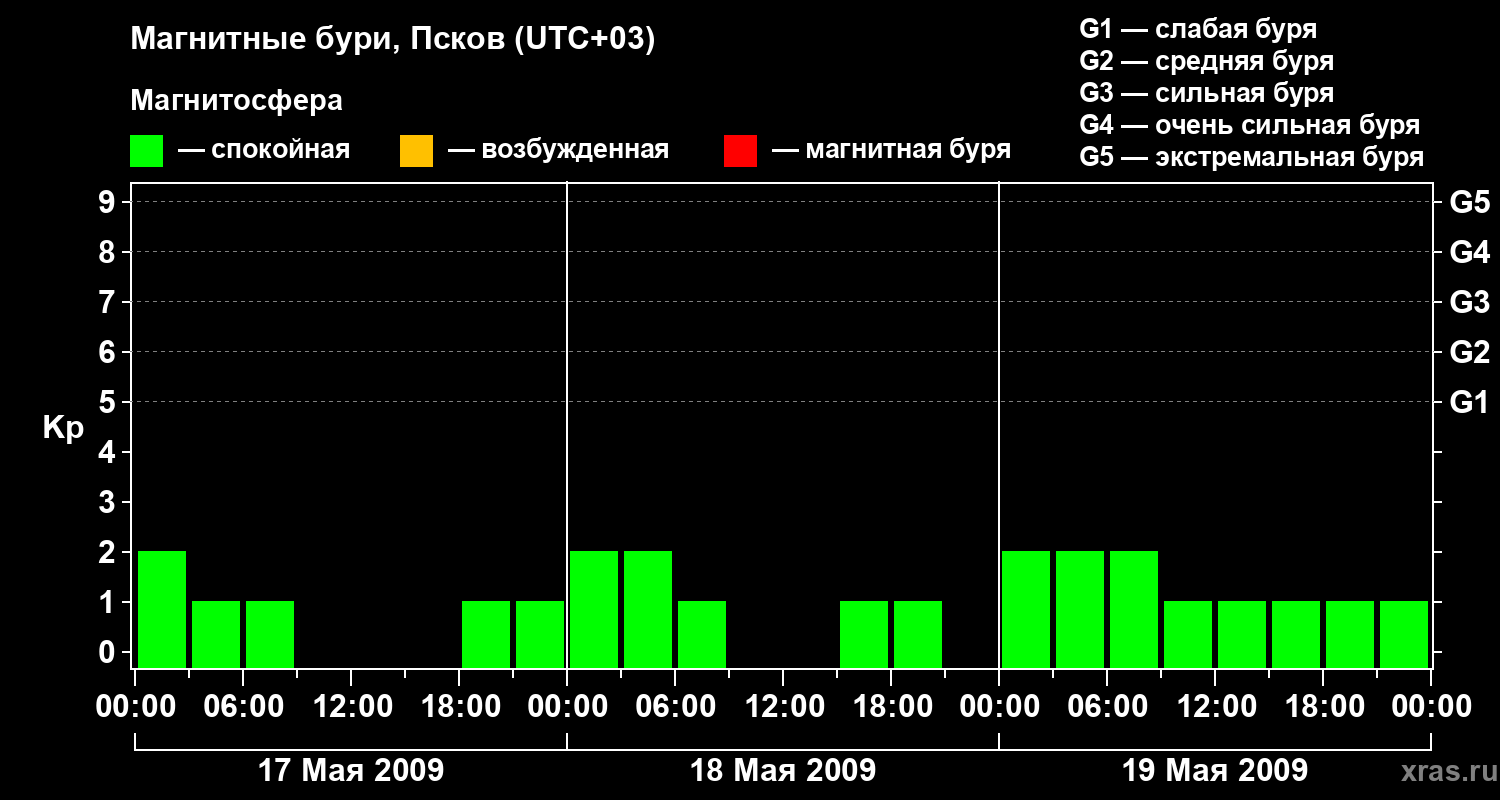Viewport: 1500px width, 800px height.
Task: Click the G5 label on right axis
Action: [1469, 203]
